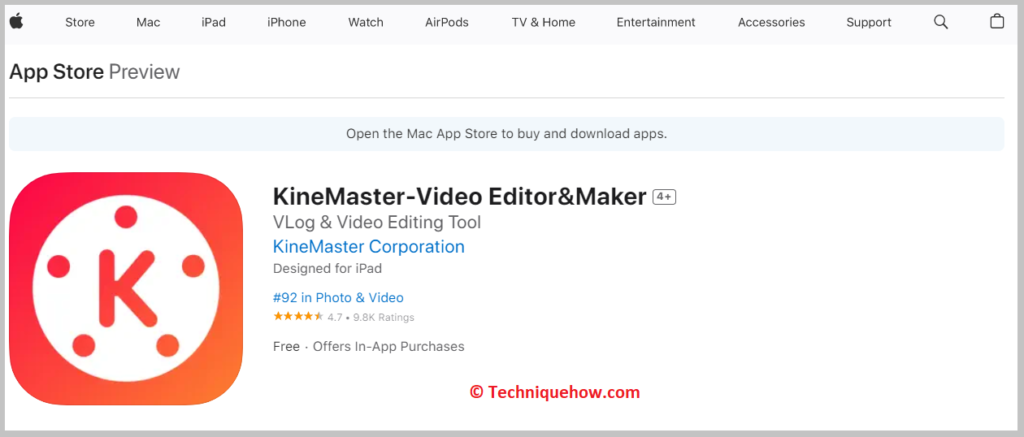Open the iPhone menu item

287,22
